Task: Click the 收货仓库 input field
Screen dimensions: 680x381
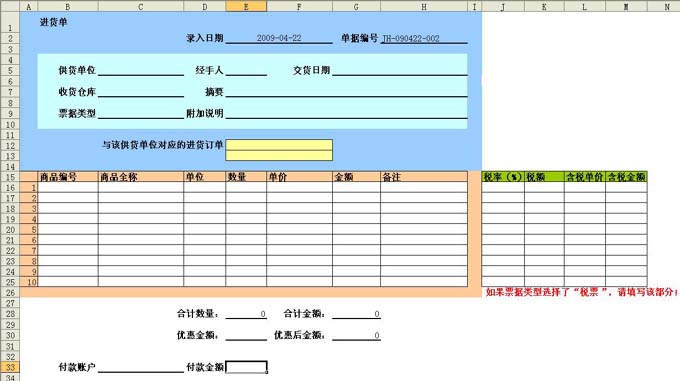Action: (x=141, y=92)
